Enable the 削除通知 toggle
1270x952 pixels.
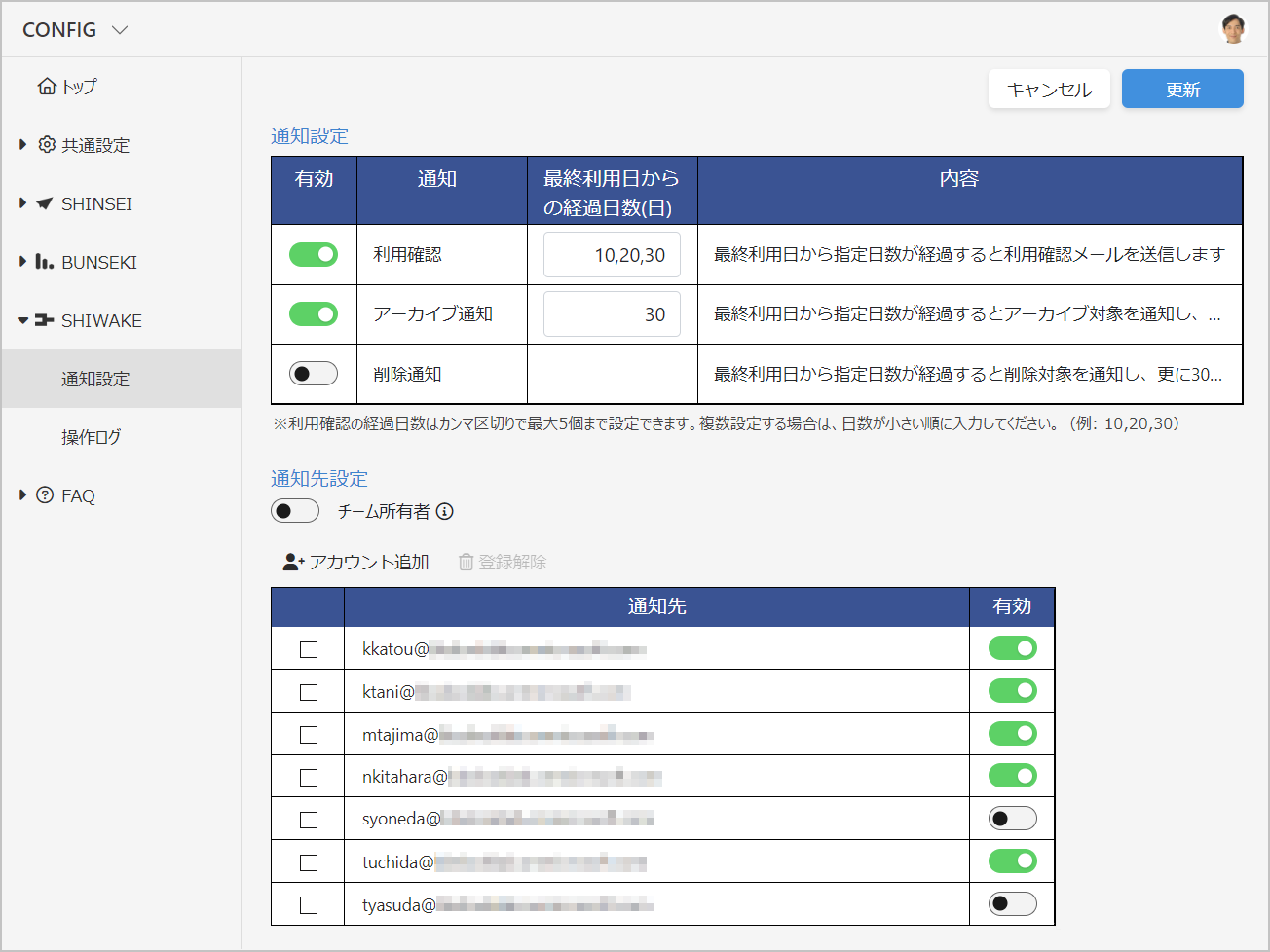tap(313, 373)
